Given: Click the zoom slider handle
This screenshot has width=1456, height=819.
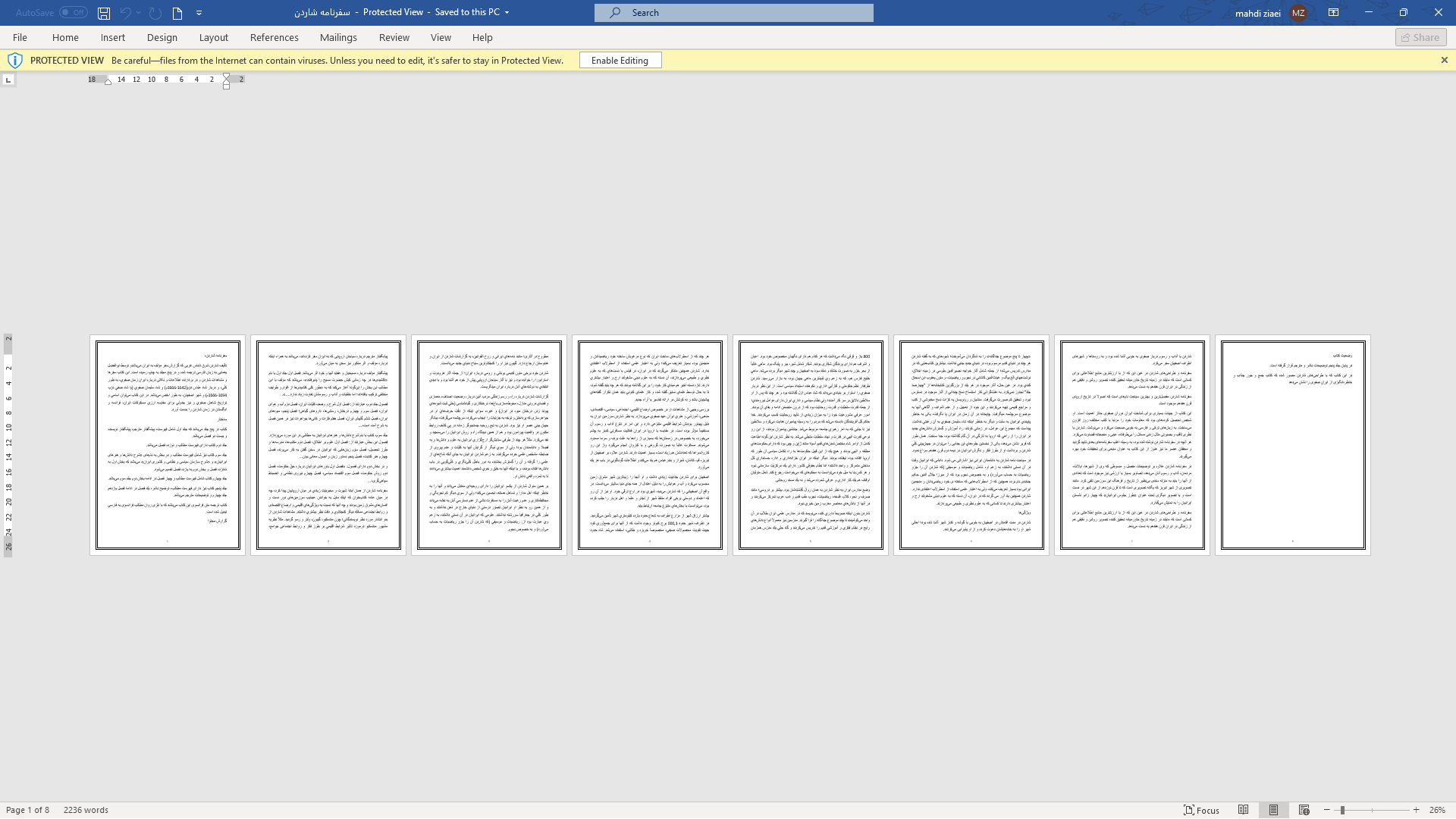Looking at the screenshot, I should tap(1341, 810).
